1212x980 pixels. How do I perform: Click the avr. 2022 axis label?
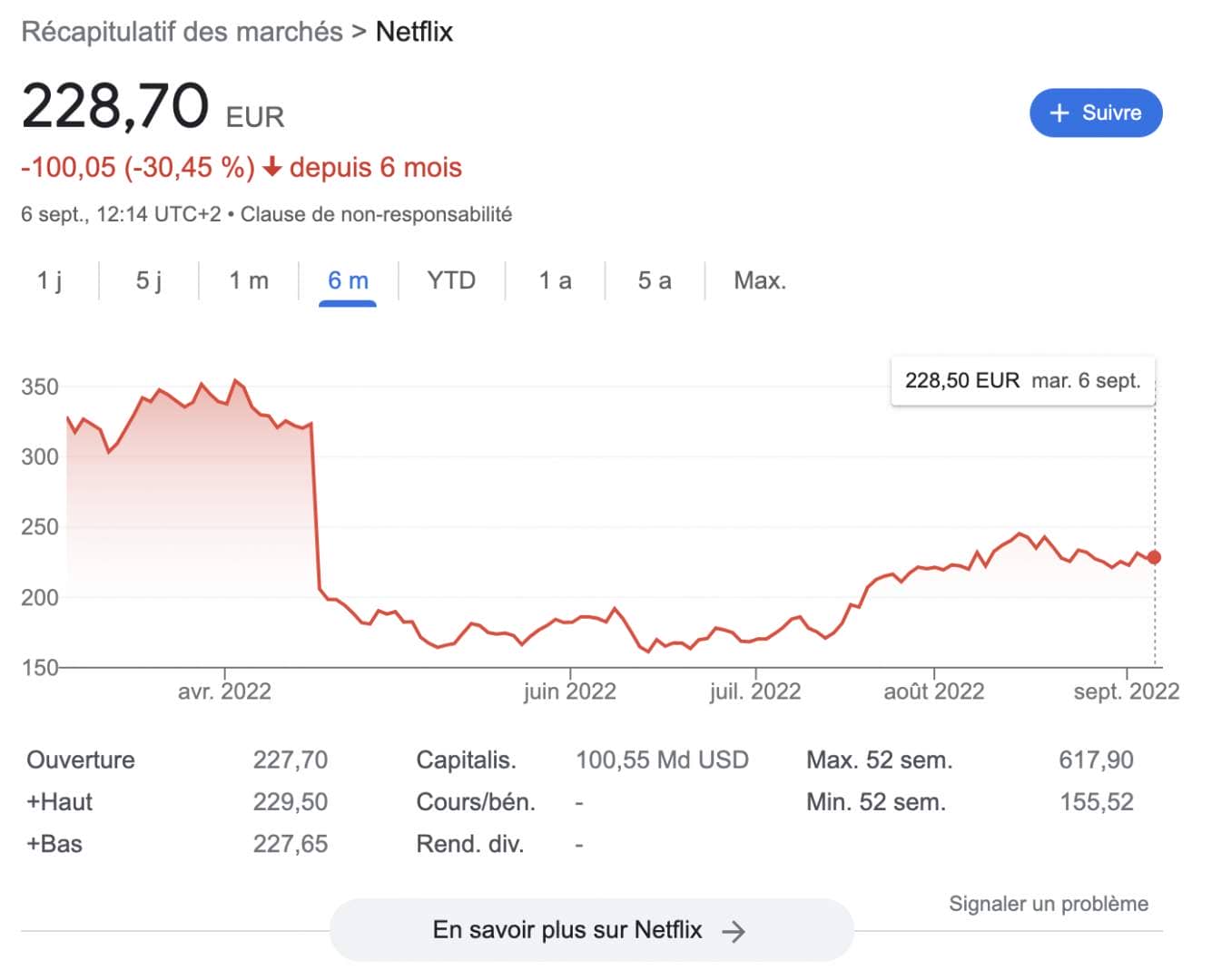[x=224, y=691]
